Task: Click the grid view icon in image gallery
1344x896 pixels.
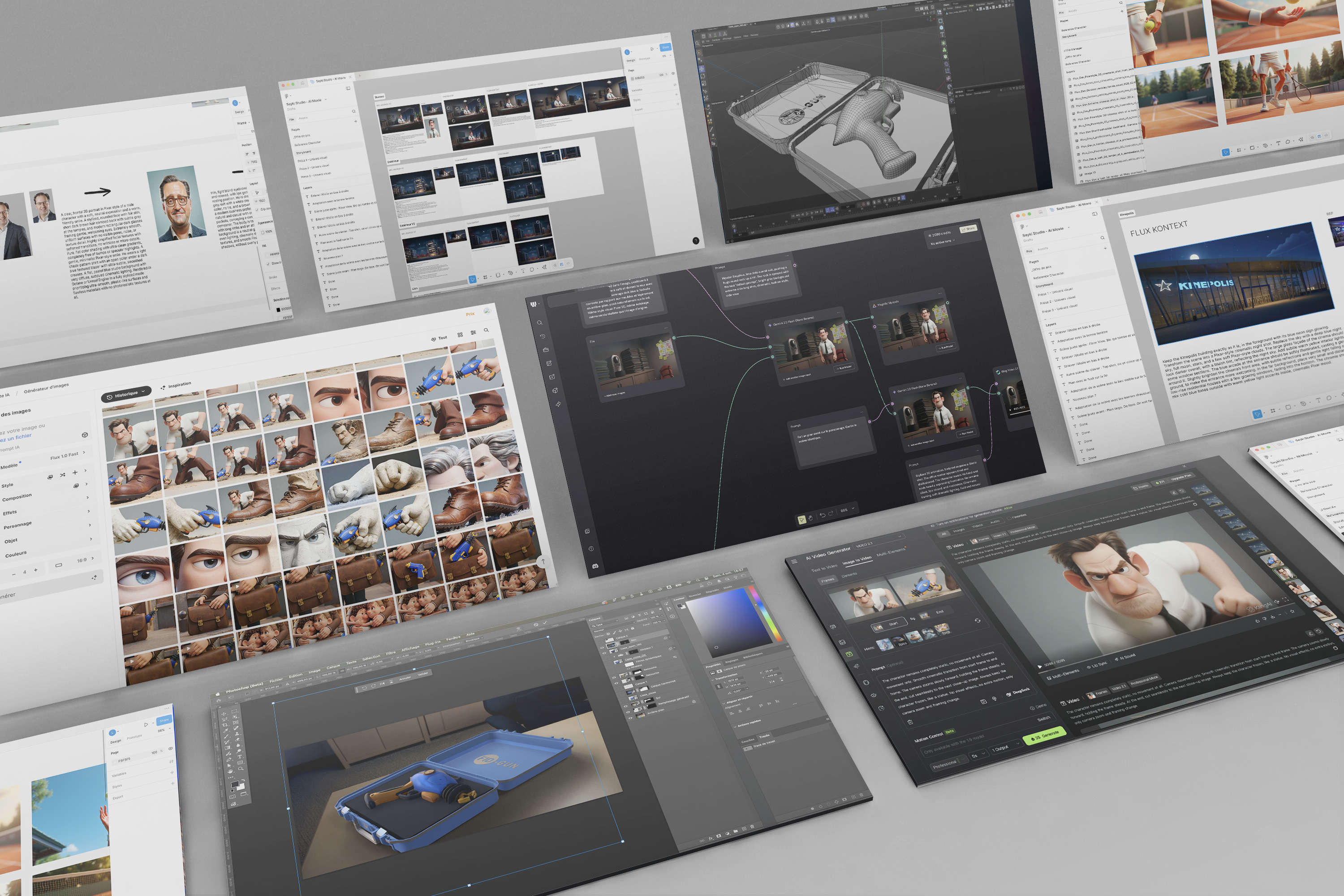Action: (460, 335)
